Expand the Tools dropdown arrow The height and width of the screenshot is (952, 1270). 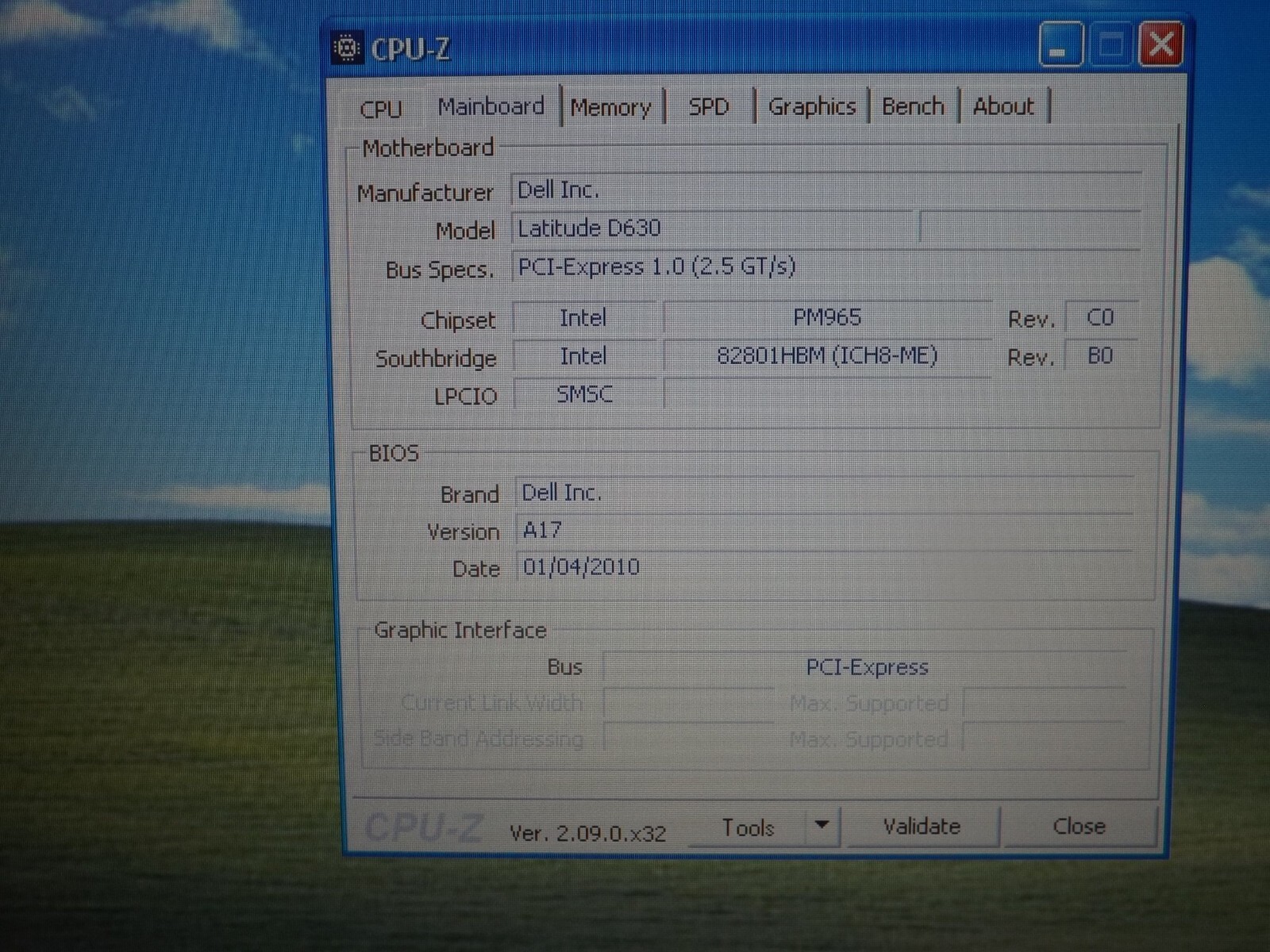point(822,826)
